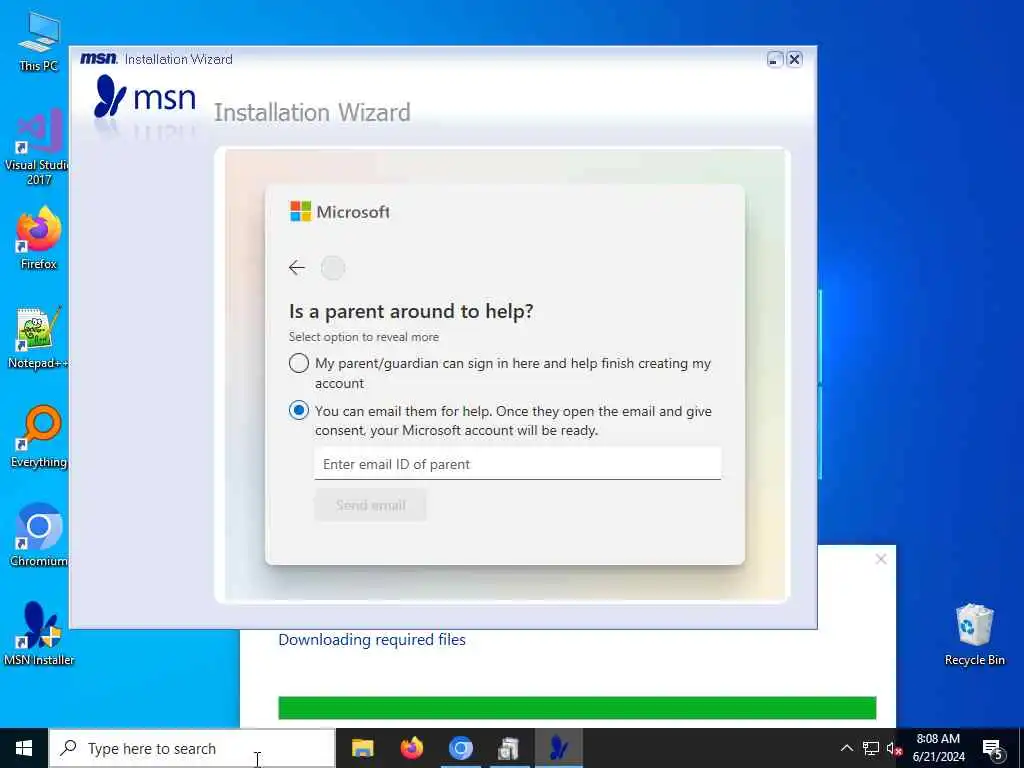1024x768 pixels.
Task: Go back using the left arrow
Action: click(296, 268)
